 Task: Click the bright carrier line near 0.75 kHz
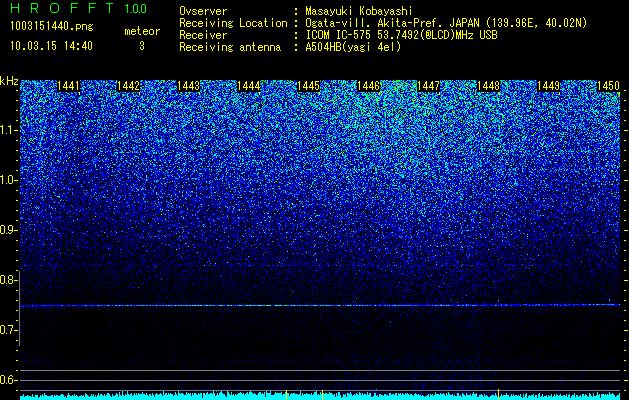320,305
